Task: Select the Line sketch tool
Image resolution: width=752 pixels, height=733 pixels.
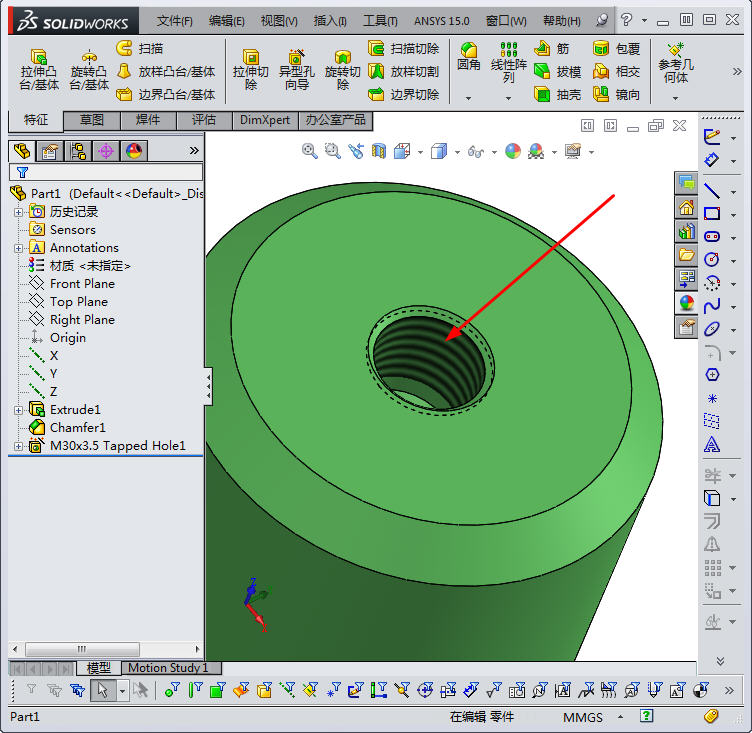Action: (x=712, y=190)
